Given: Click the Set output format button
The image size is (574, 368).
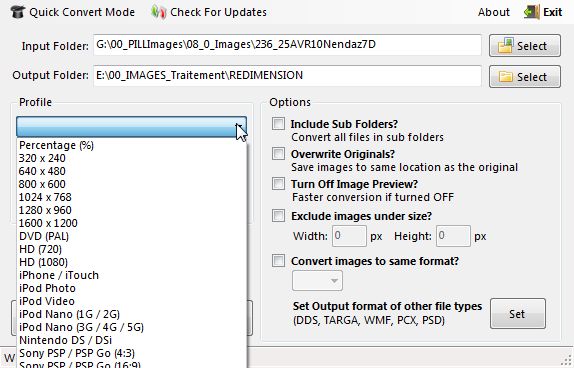Looking at the screenshot, I should [518, 313].
